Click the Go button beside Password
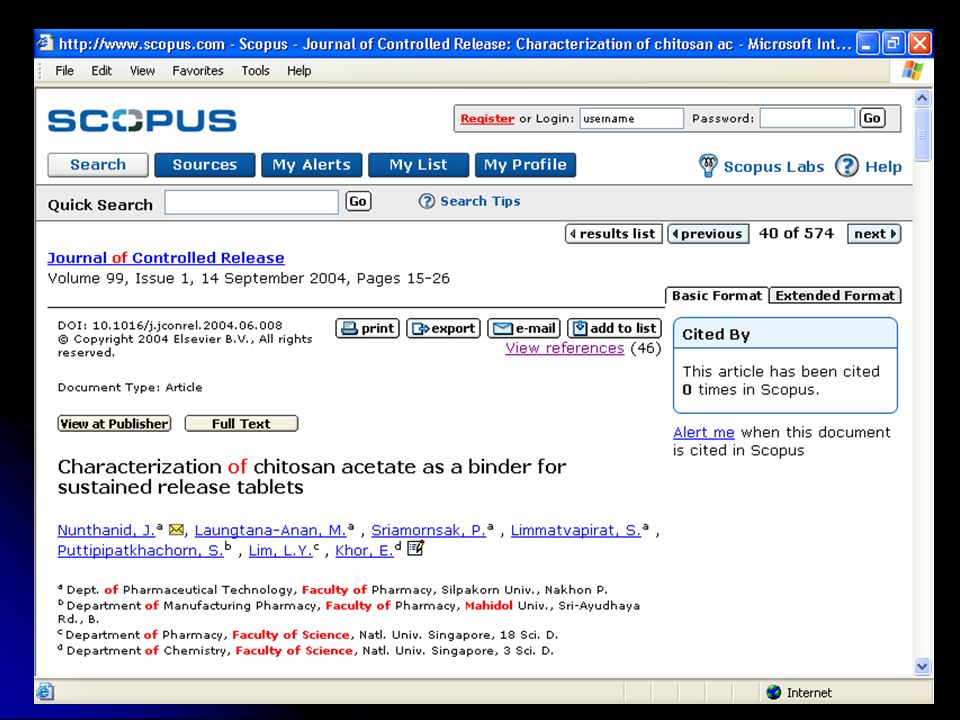This screenshot has width=960, height=720. coord(872,118)
